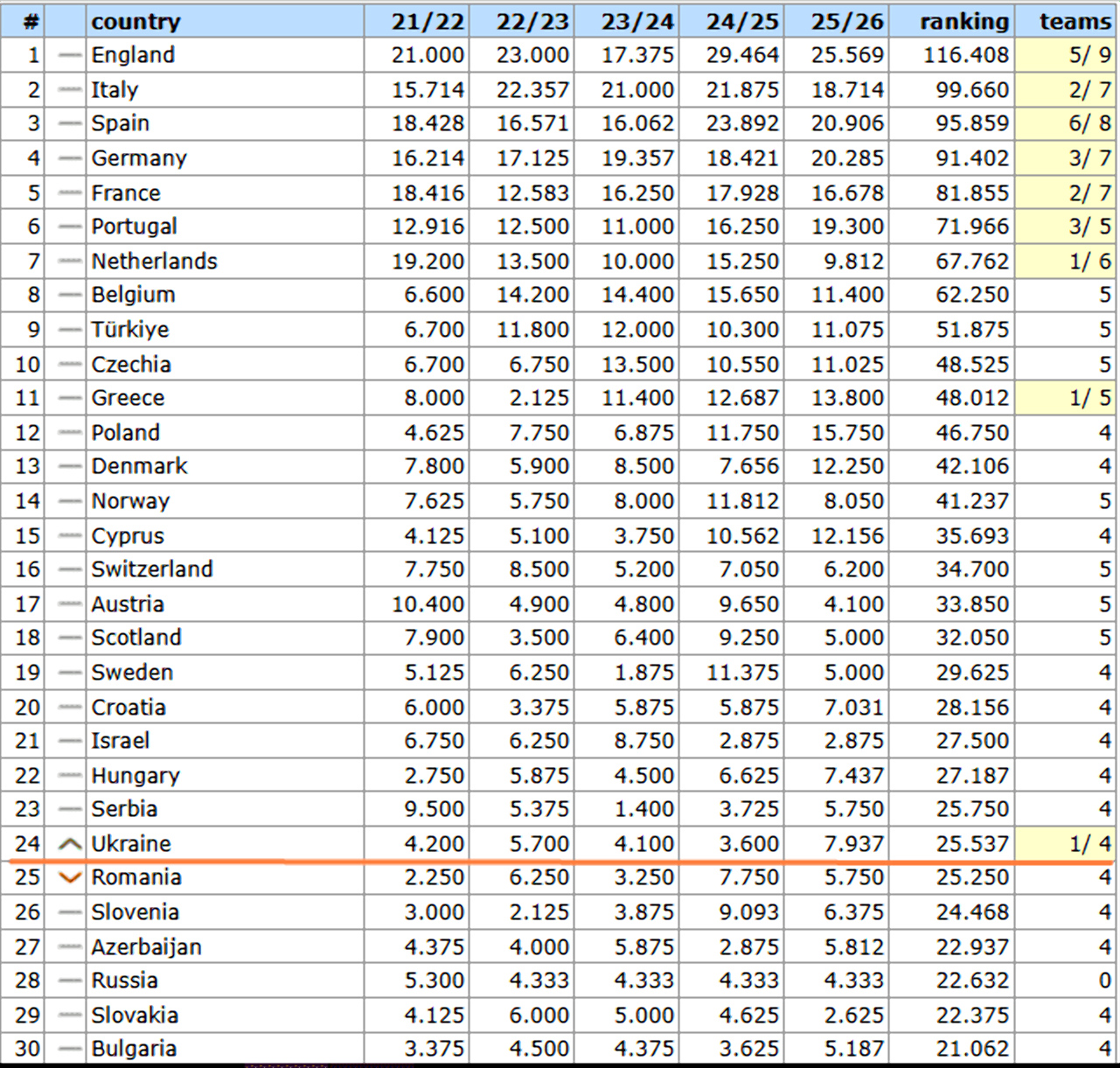Open the Netherlands country link

point(154,262)
